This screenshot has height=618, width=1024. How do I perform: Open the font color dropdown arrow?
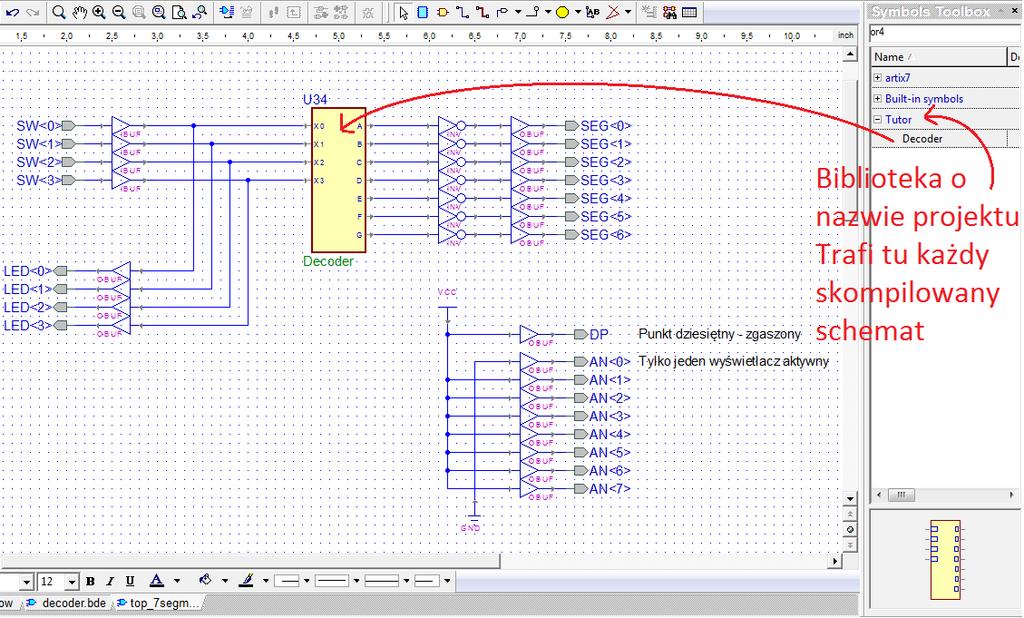176,581
